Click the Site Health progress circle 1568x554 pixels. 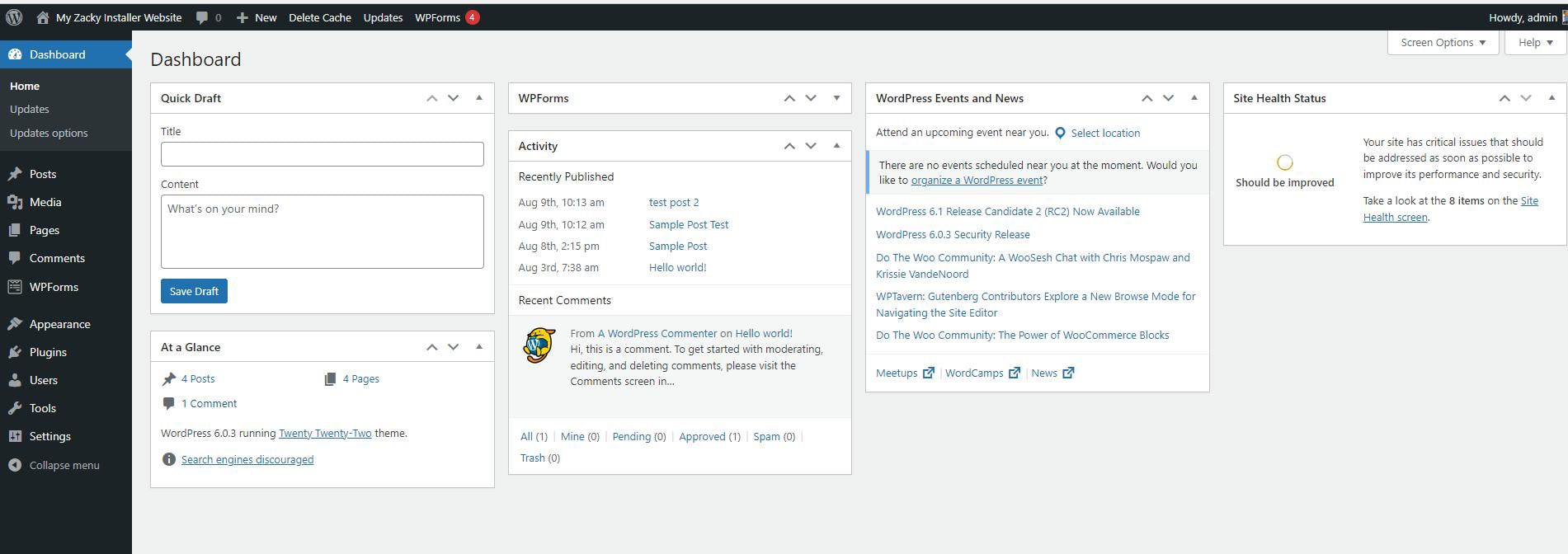pyautogui.click(x=1284, y=162)
